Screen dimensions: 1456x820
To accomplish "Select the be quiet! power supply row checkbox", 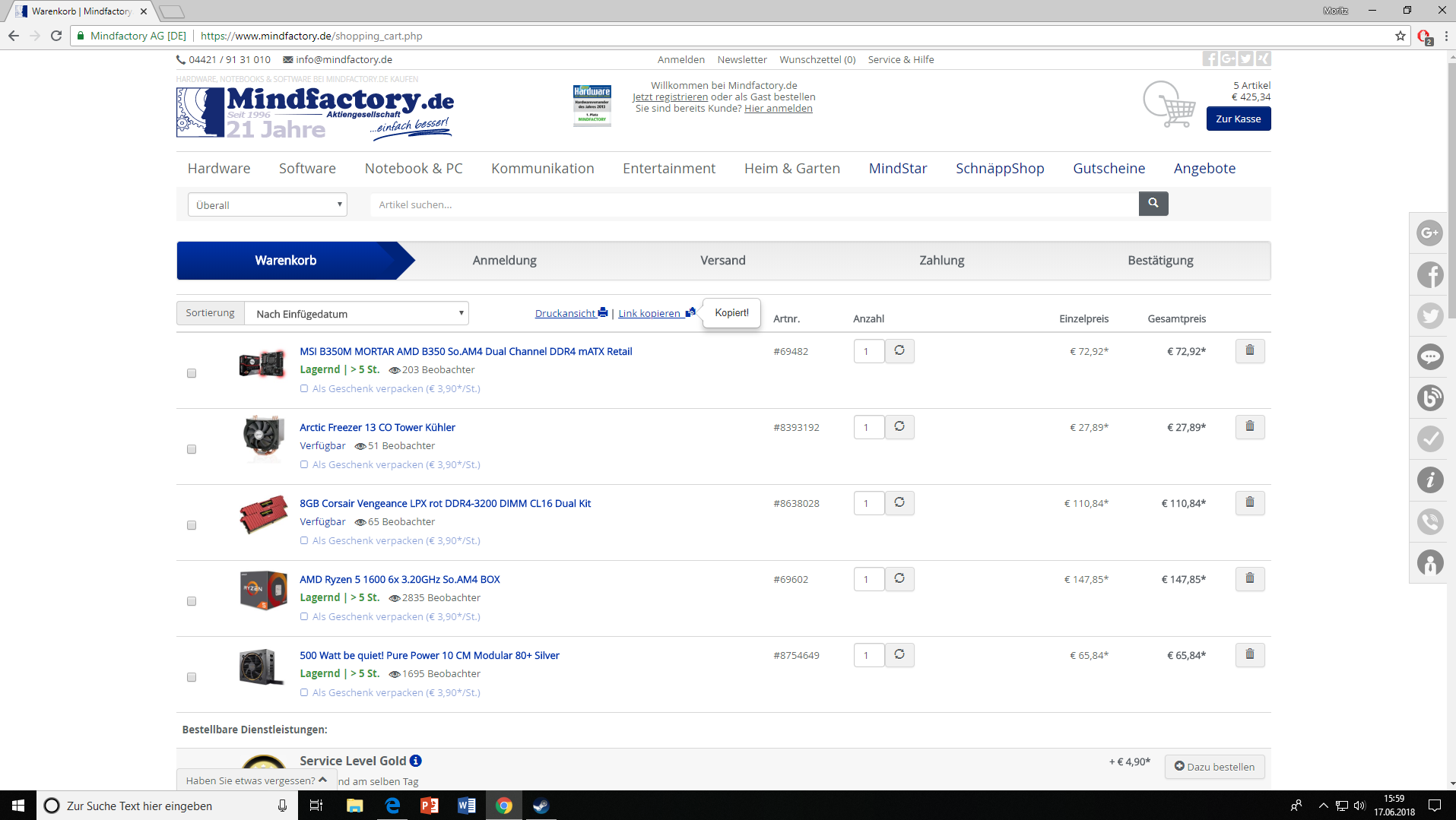I will click(192, 677).
